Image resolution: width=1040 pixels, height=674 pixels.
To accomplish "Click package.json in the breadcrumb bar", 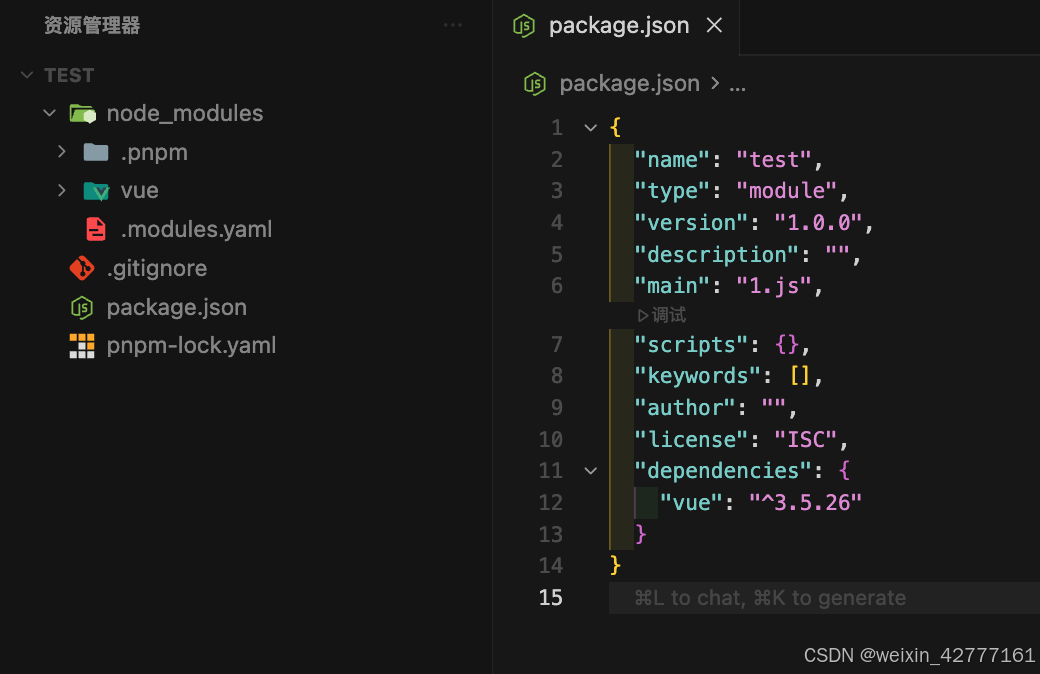I will tap(629, 84).
